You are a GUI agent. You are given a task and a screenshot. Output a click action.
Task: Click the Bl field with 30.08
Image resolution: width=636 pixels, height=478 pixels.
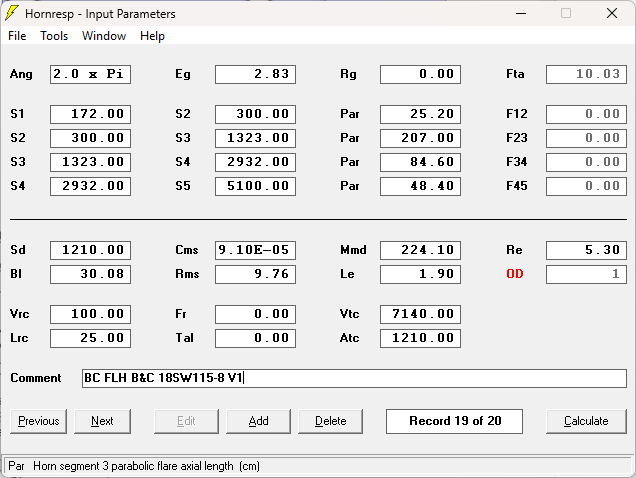(x=90, y=274)
